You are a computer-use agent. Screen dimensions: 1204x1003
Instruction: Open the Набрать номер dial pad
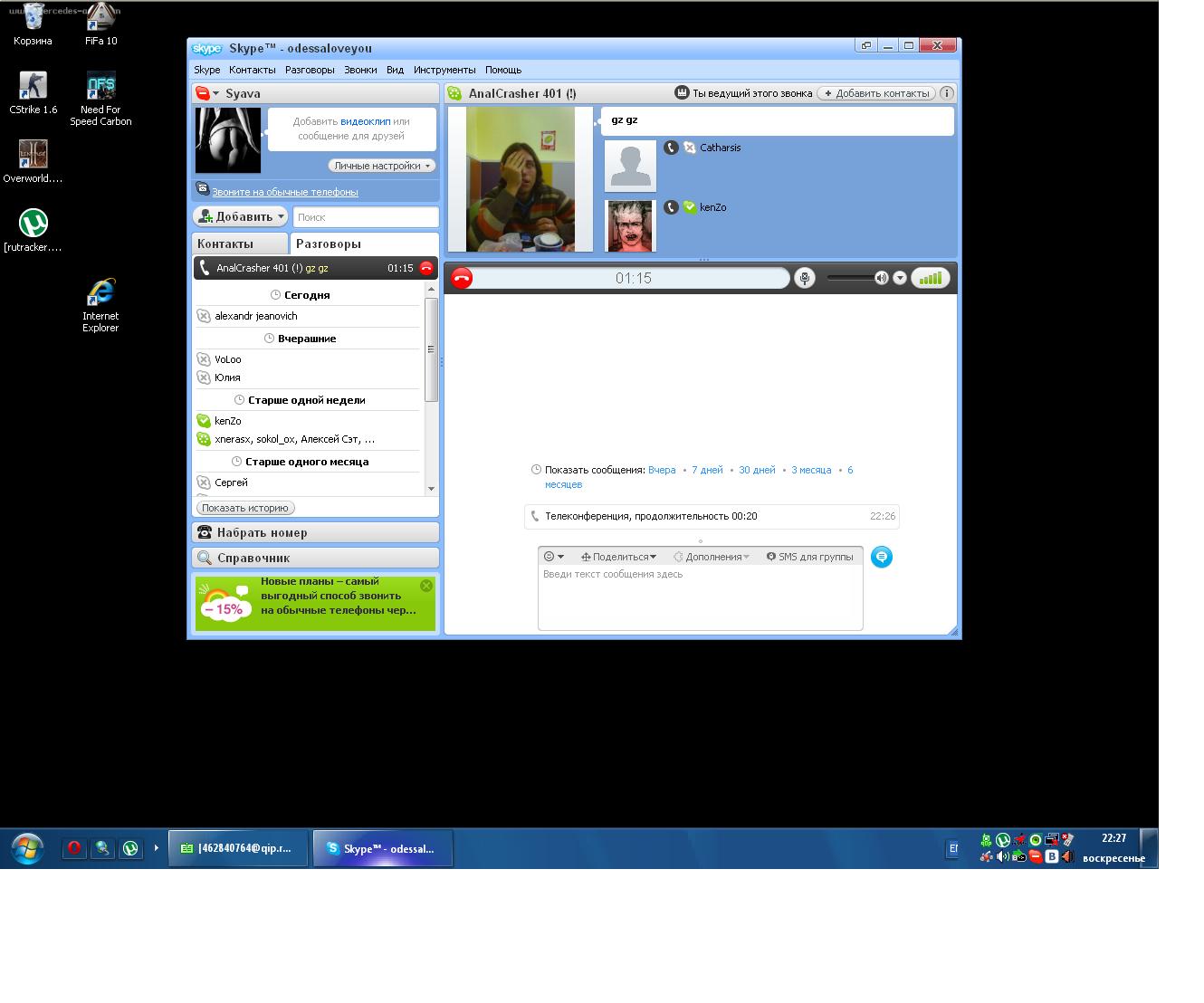coord(315,532)
